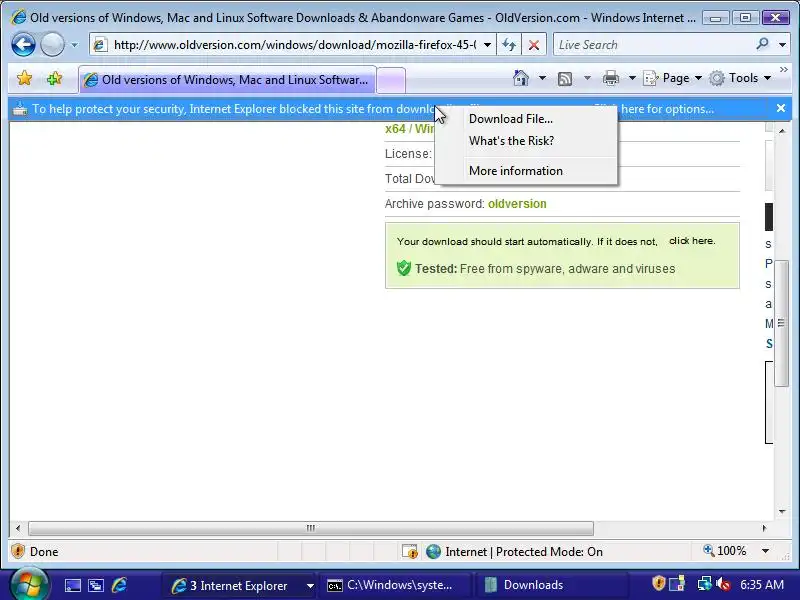Click the 100% zoom level button
800x600 pixels.
point(724,551)
